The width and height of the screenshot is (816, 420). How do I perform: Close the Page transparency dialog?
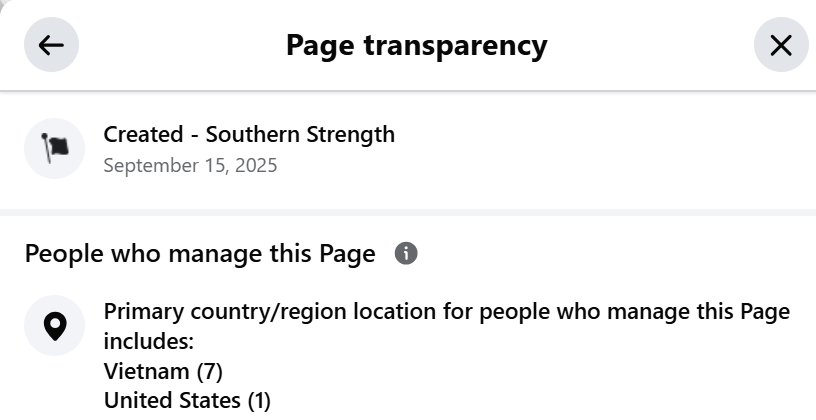tap(780, 45)
